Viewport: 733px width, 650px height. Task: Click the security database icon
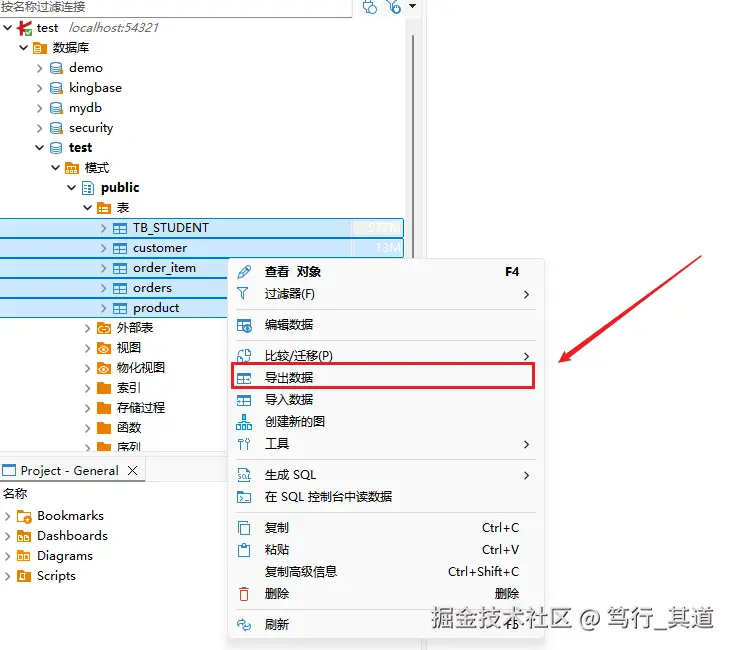(x=56, y=128)
